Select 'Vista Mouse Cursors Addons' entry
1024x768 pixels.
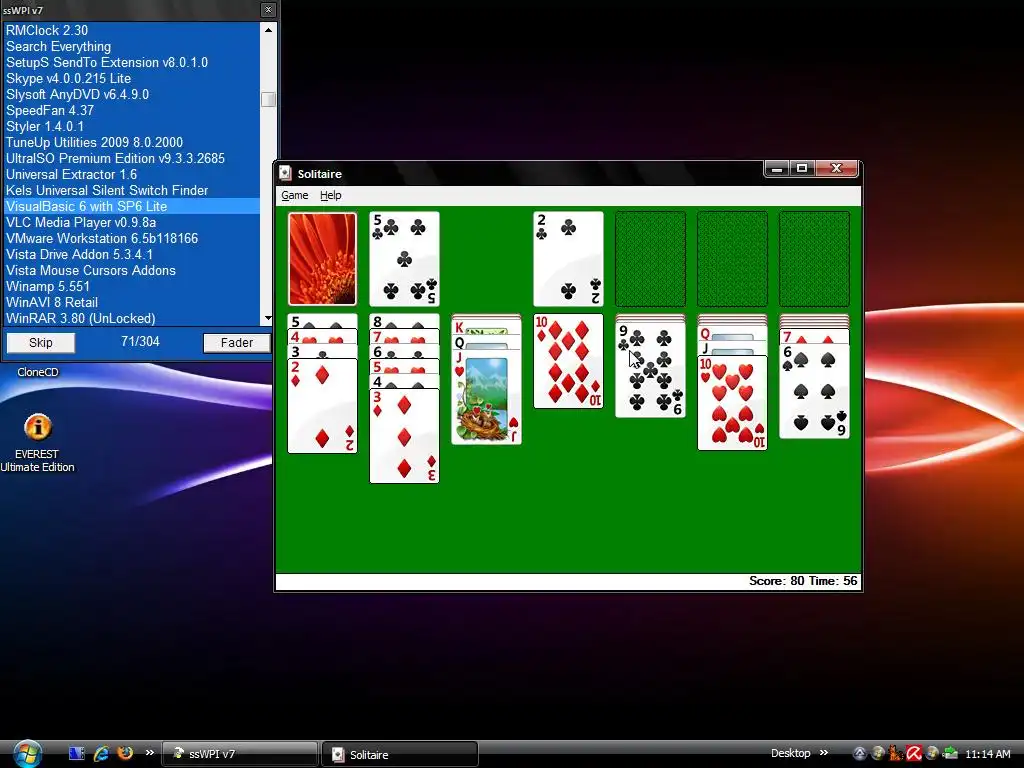pos(131,270)
